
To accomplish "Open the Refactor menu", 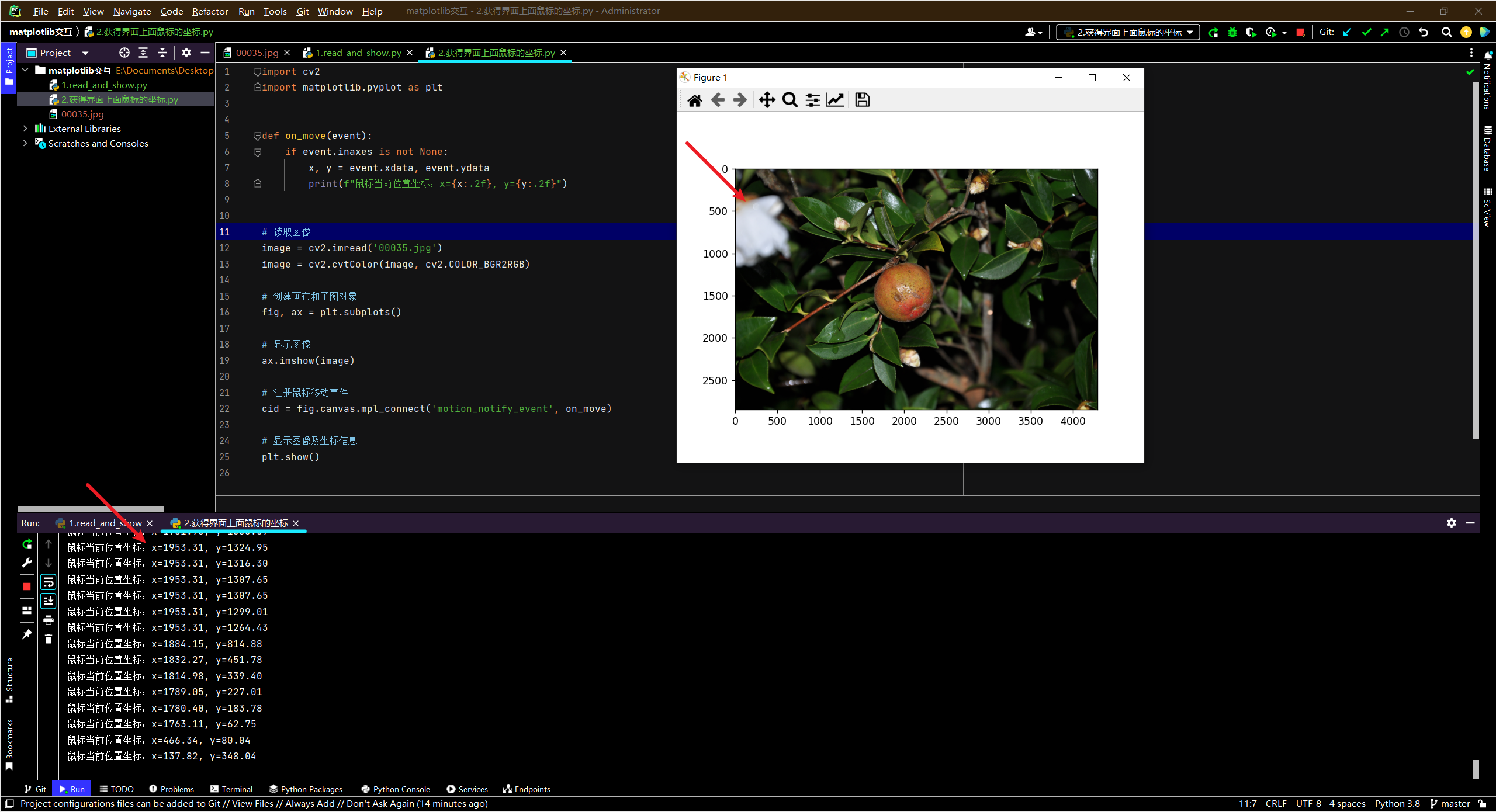I will tap(210, 11).
